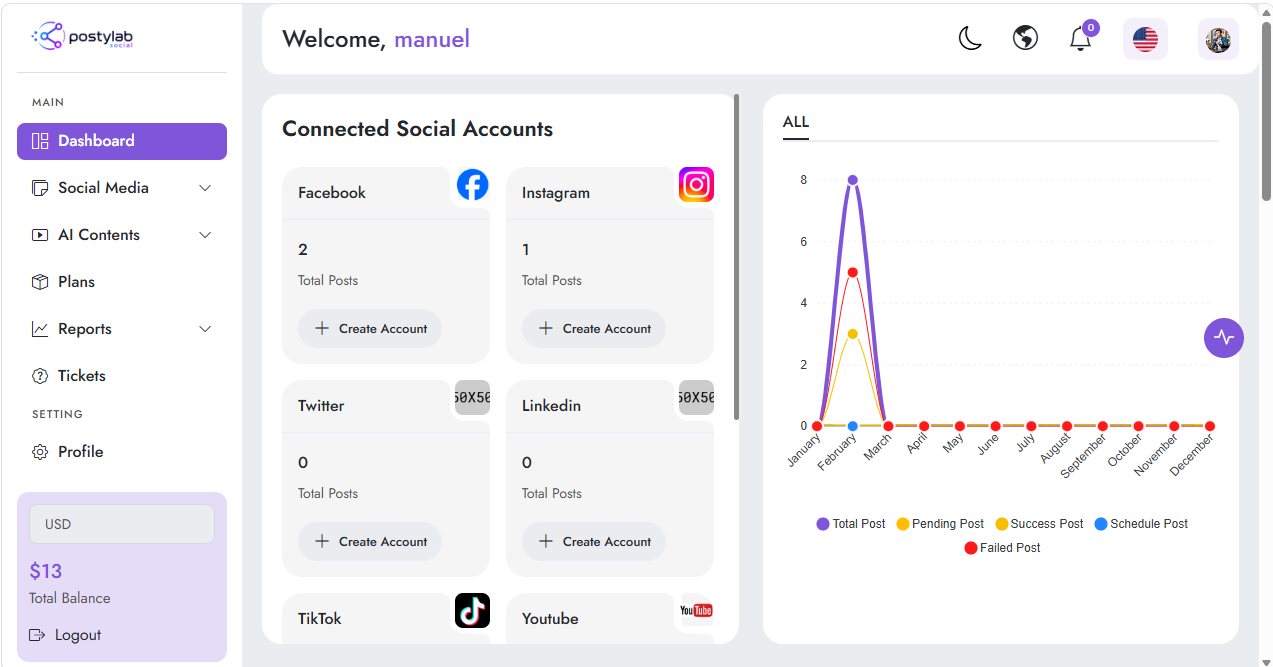Click Create Account under Facebook
The width and height of the screenshot is (1273, 667).
370,328
